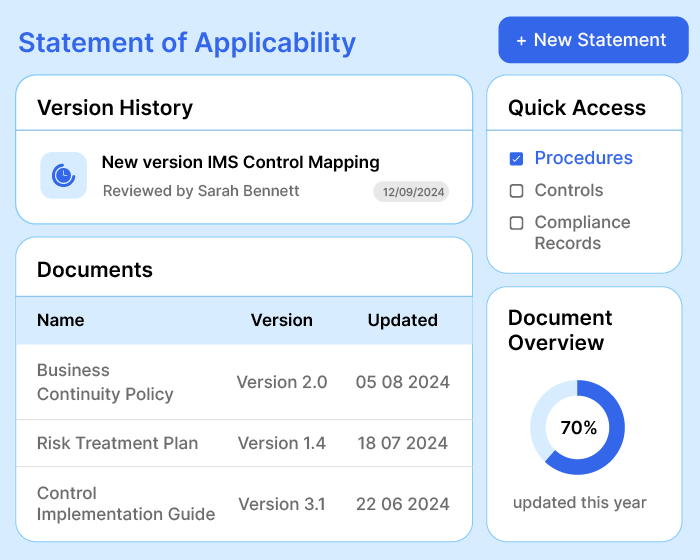This screenshot has width=700, height=560.
Task: Click the plus sign on New Statement
Action: pos(521,41)
